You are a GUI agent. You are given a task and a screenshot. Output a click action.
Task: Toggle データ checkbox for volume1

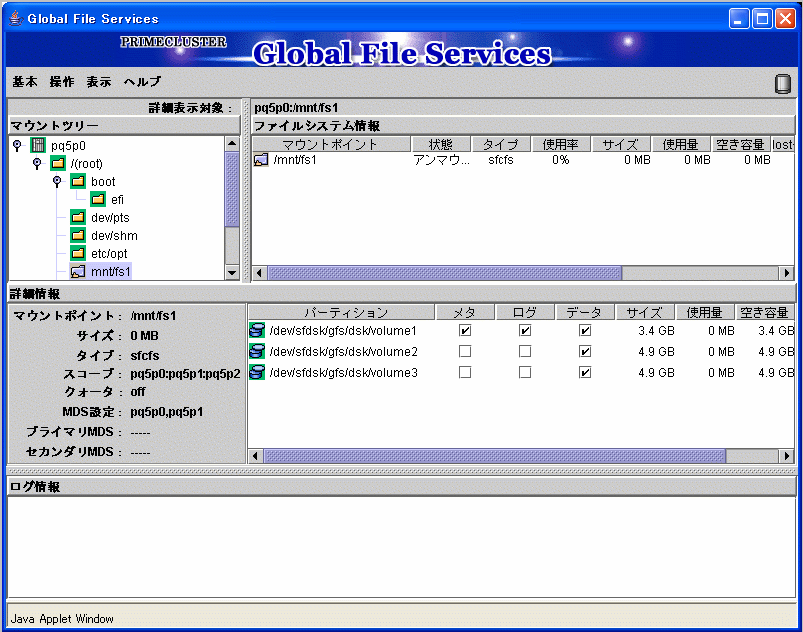[x=585, y=330]
